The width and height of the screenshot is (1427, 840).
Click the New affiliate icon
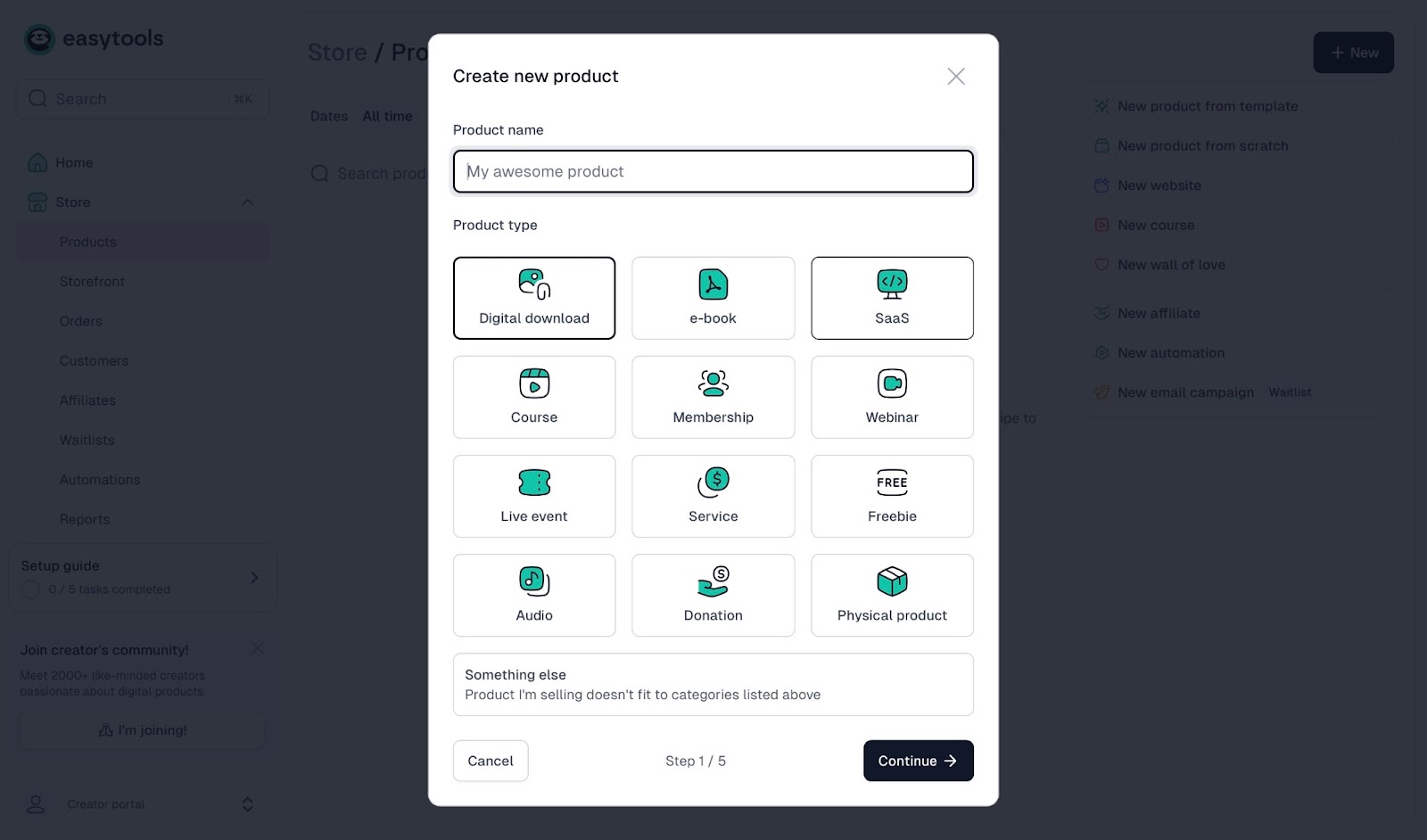pos(1102,313)
